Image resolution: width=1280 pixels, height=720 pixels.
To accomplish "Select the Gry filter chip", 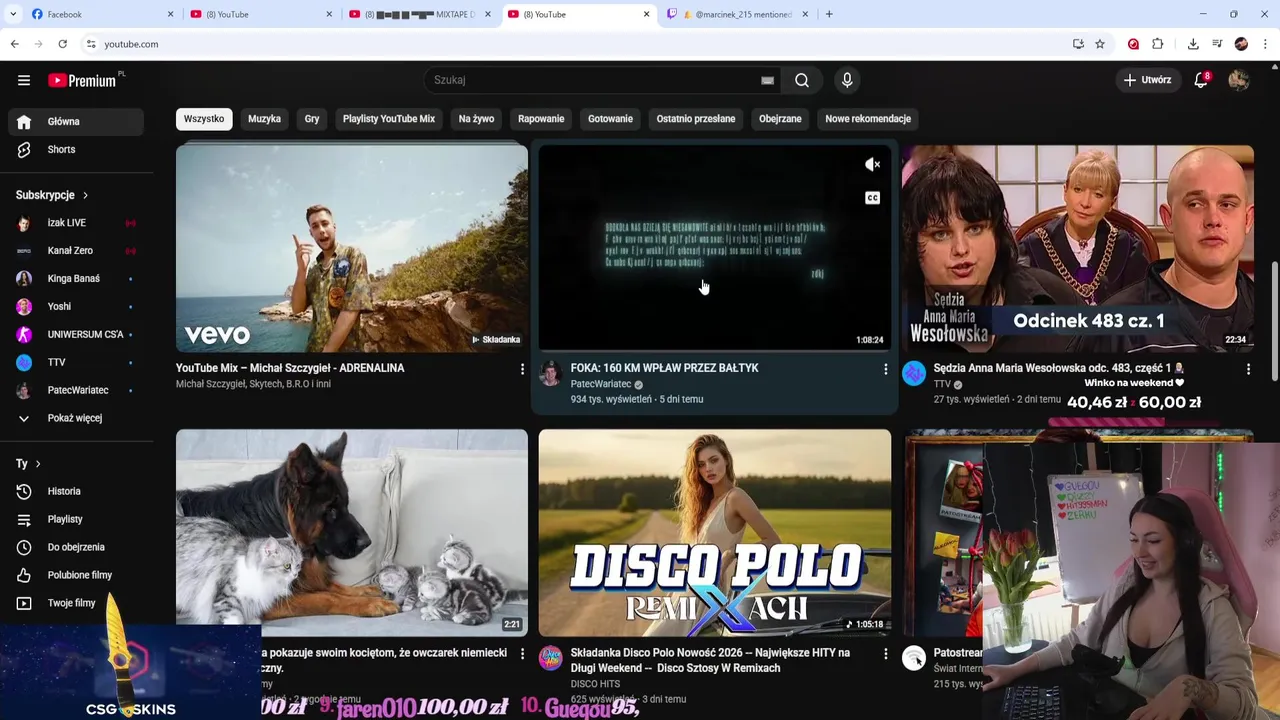I will pos(312,118).
